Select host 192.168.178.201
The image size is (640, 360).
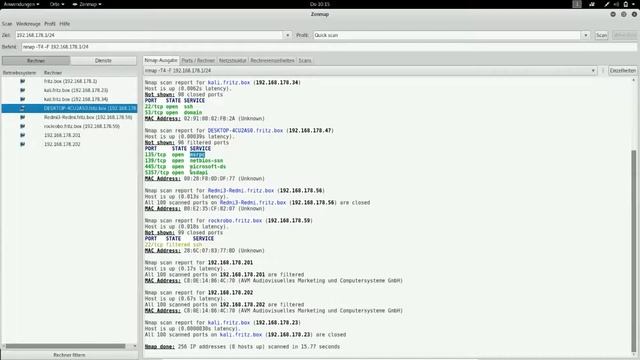(x=69, y=135)
